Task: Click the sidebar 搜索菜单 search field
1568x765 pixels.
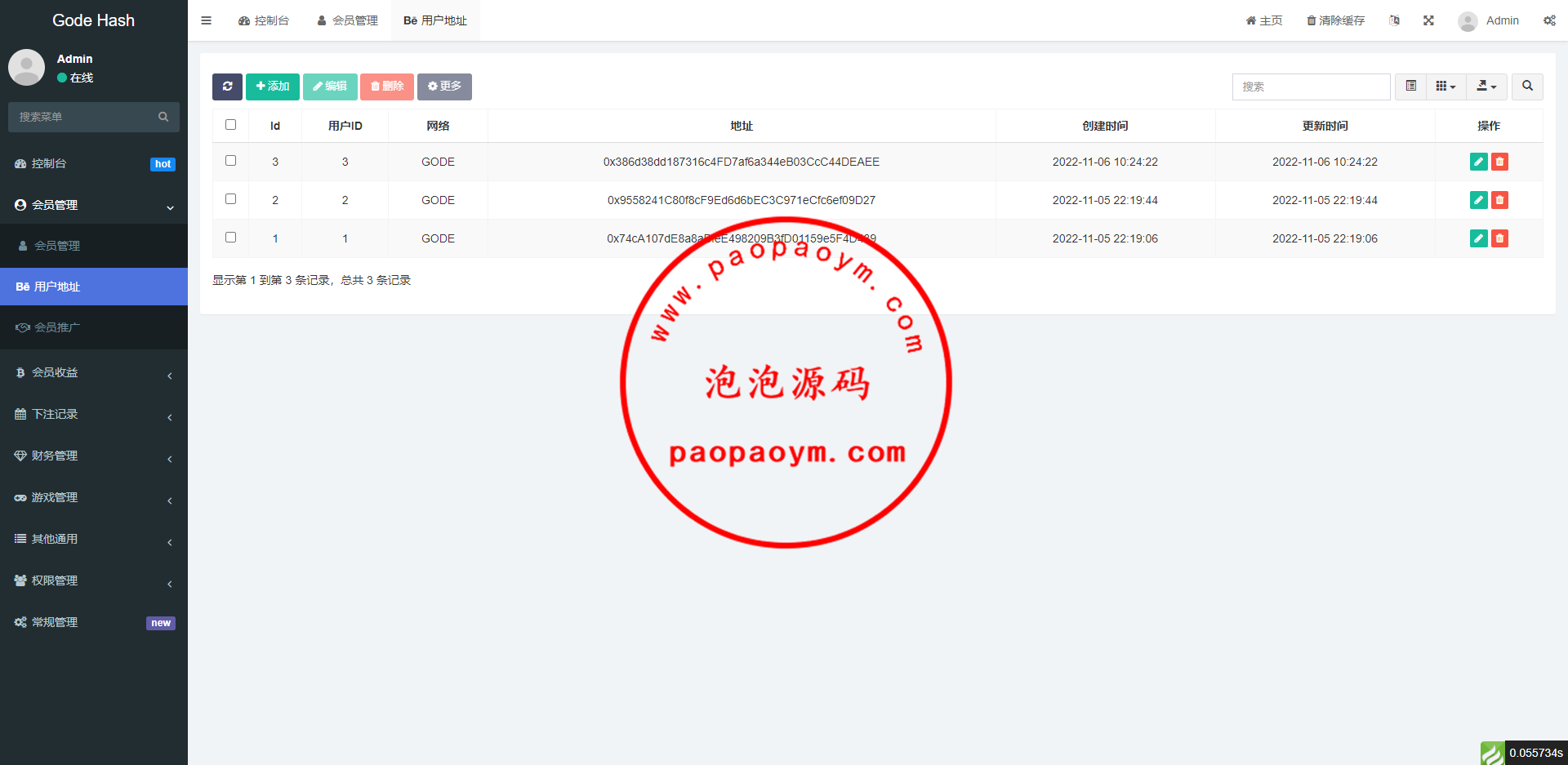Action: (82, 117)
